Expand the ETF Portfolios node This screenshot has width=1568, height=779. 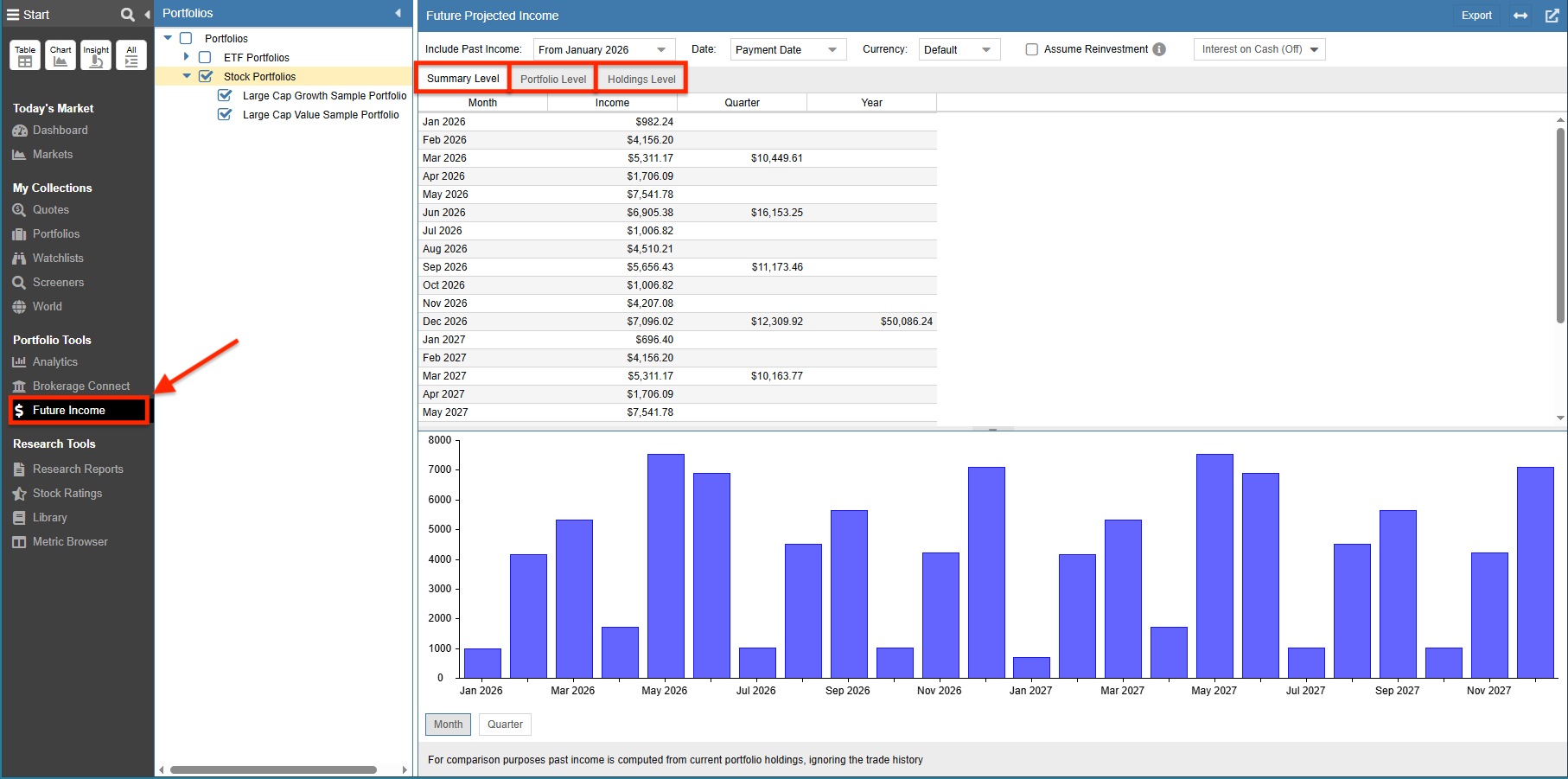pos(187,56)
